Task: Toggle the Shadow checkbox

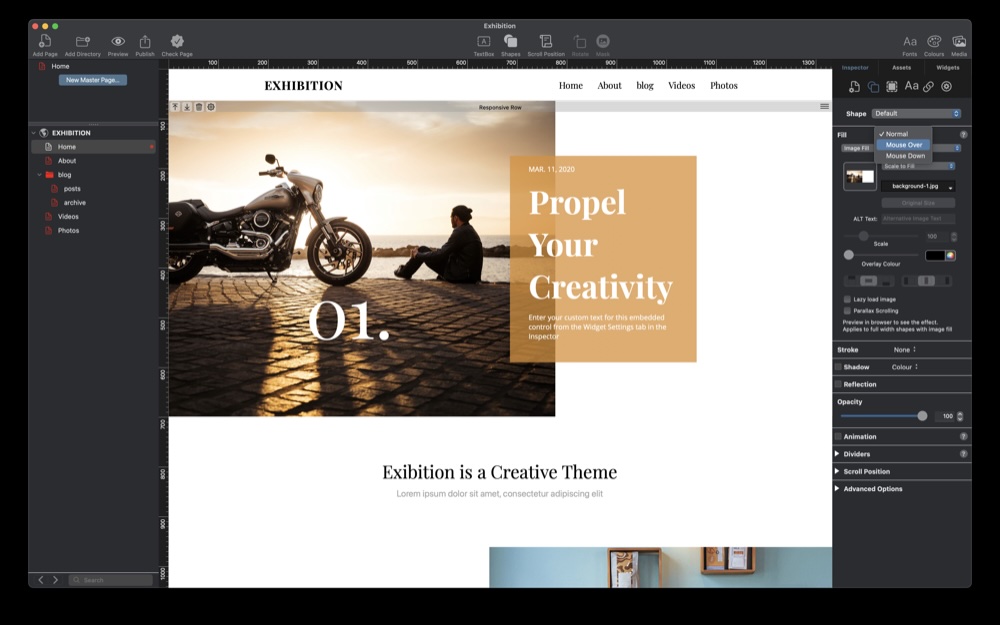Action: point(838,367)
